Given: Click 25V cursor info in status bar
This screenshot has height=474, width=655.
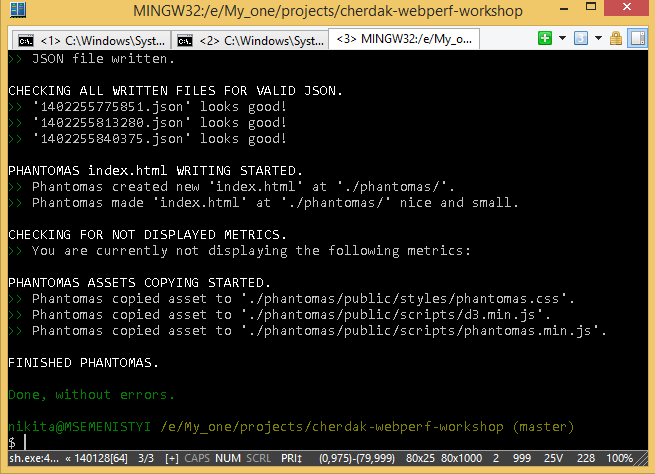Looking at the screenshot, I should pos(553,458).
